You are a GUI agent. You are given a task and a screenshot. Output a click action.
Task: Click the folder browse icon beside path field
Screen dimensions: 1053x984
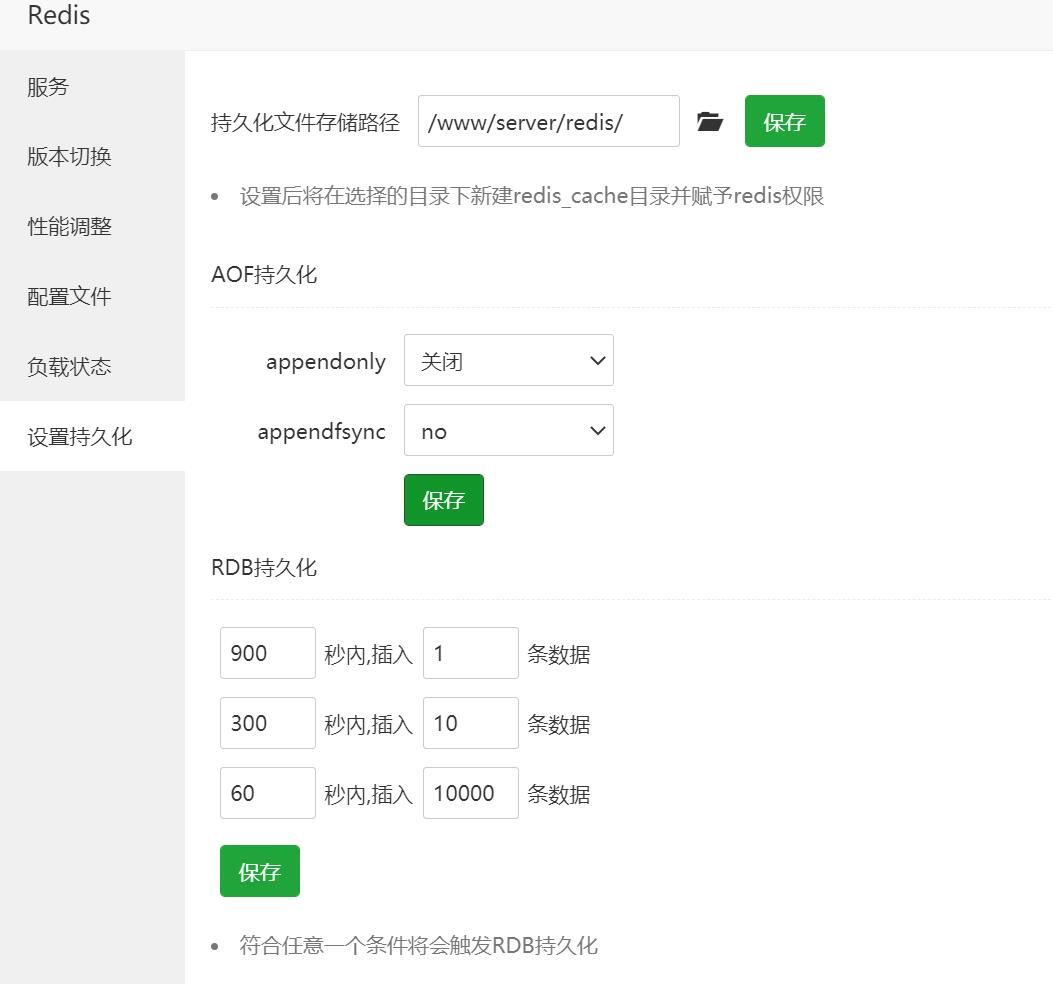pos(710,122)
